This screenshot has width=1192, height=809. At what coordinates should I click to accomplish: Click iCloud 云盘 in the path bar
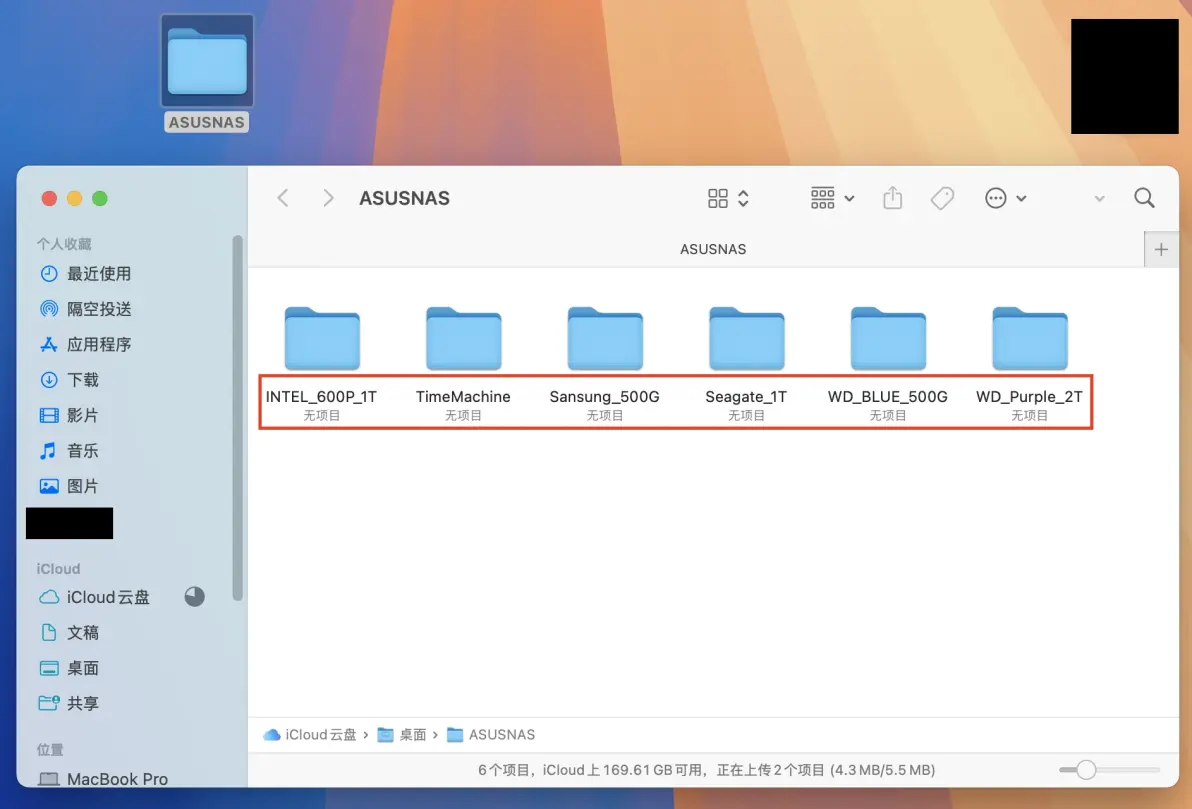click(309, 734)
